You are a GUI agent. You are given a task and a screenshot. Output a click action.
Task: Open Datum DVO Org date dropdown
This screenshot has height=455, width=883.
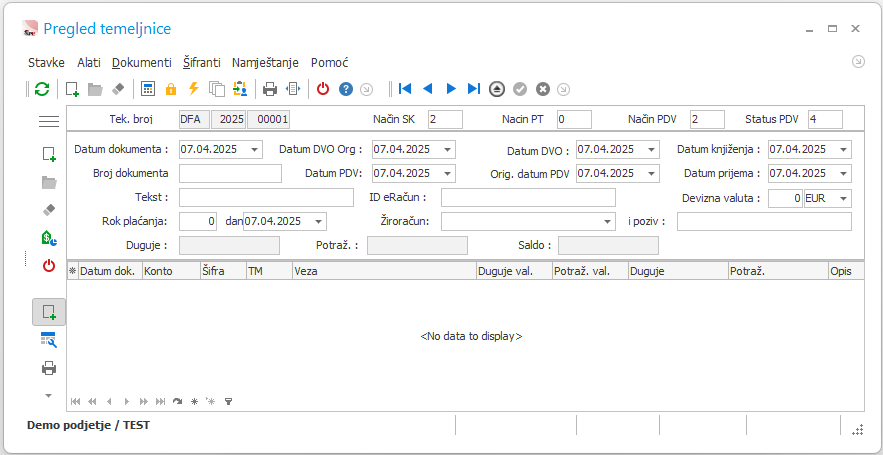point(448,149)
